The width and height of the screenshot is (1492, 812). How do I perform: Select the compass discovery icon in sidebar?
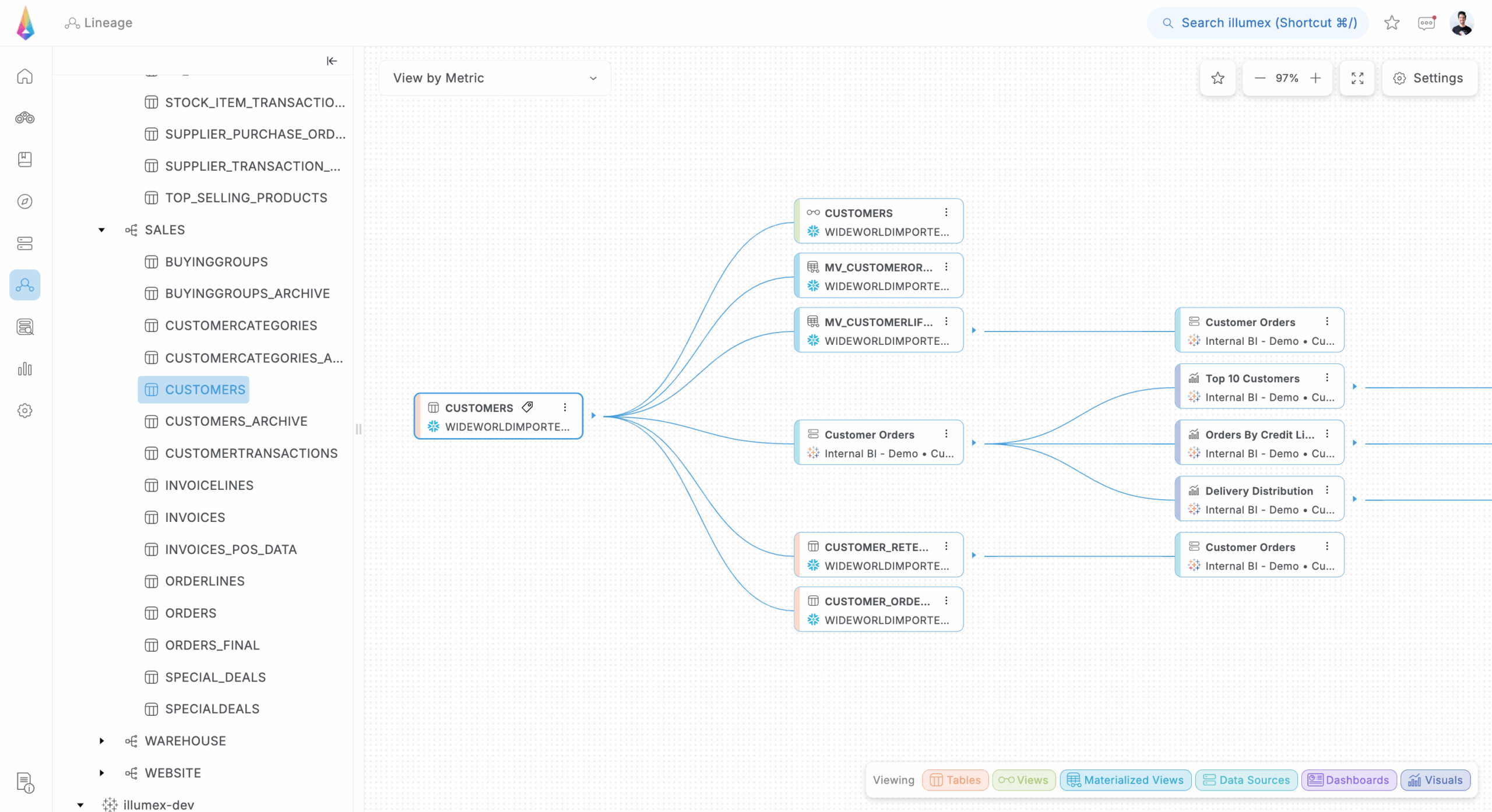click(24, 201)
